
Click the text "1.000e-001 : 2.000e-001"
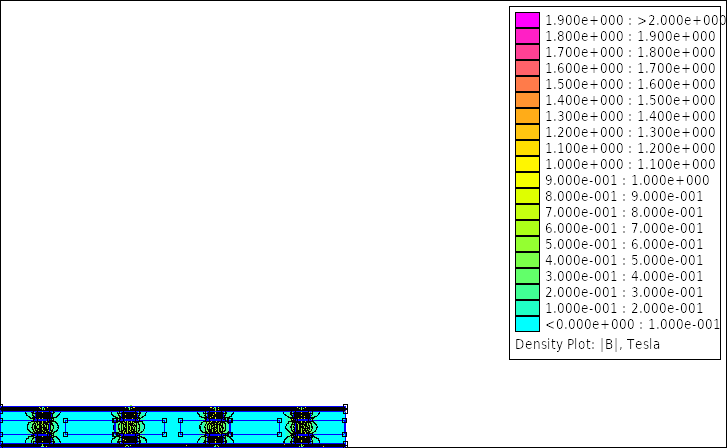624,308
